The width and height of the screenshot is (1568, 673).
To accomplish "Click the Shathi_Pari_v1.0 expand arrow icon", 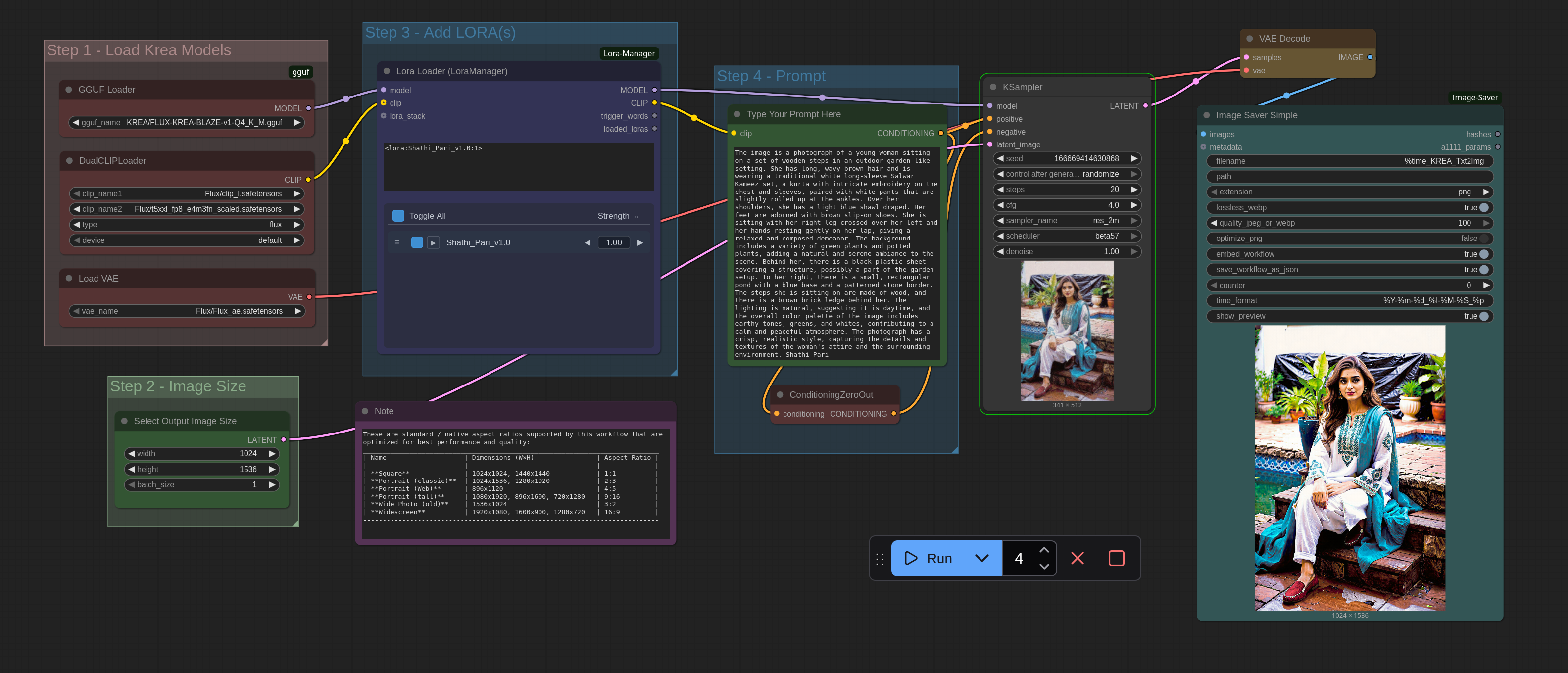I will [x=433, y=243].
